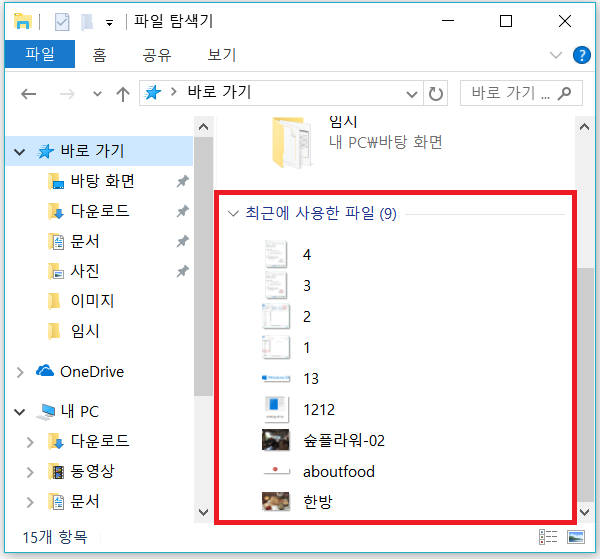Click navigation pane scrollbar down arrow
The width and height of the screenshot is (600, 559).
click(x=204, y=512)
